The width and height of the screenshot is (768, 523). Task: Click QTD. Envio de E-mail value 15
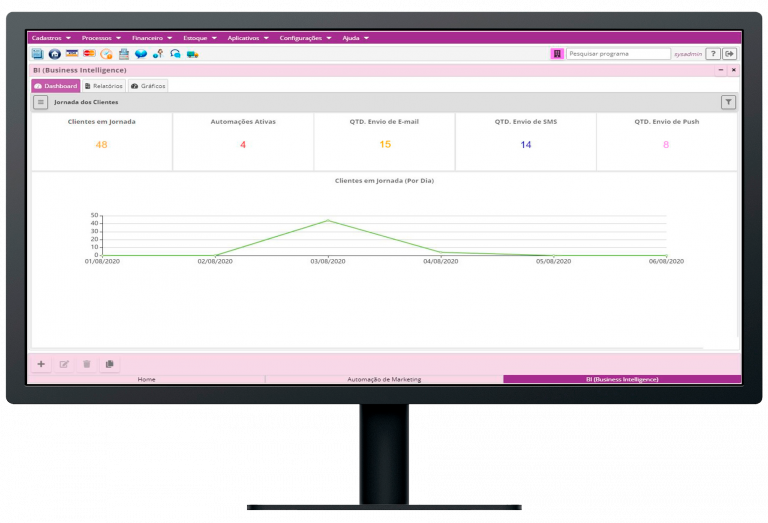(x=385, y=144)
